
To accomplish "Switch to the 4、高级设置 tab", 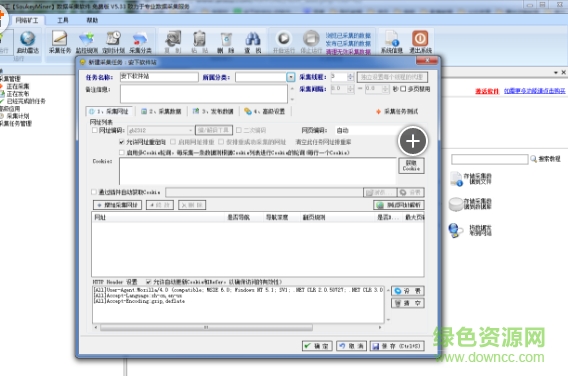I will click(x=265, y=112).
